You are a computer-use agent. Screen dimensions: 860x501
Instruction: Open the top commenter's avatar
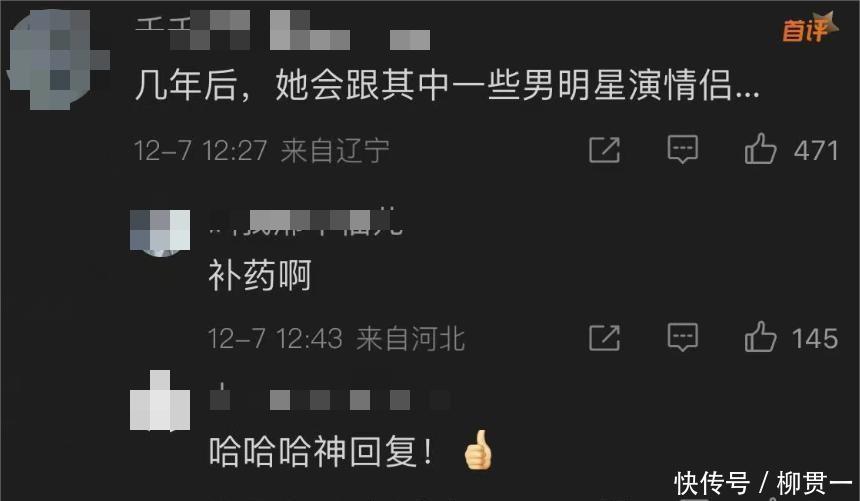tap(58, 59)
